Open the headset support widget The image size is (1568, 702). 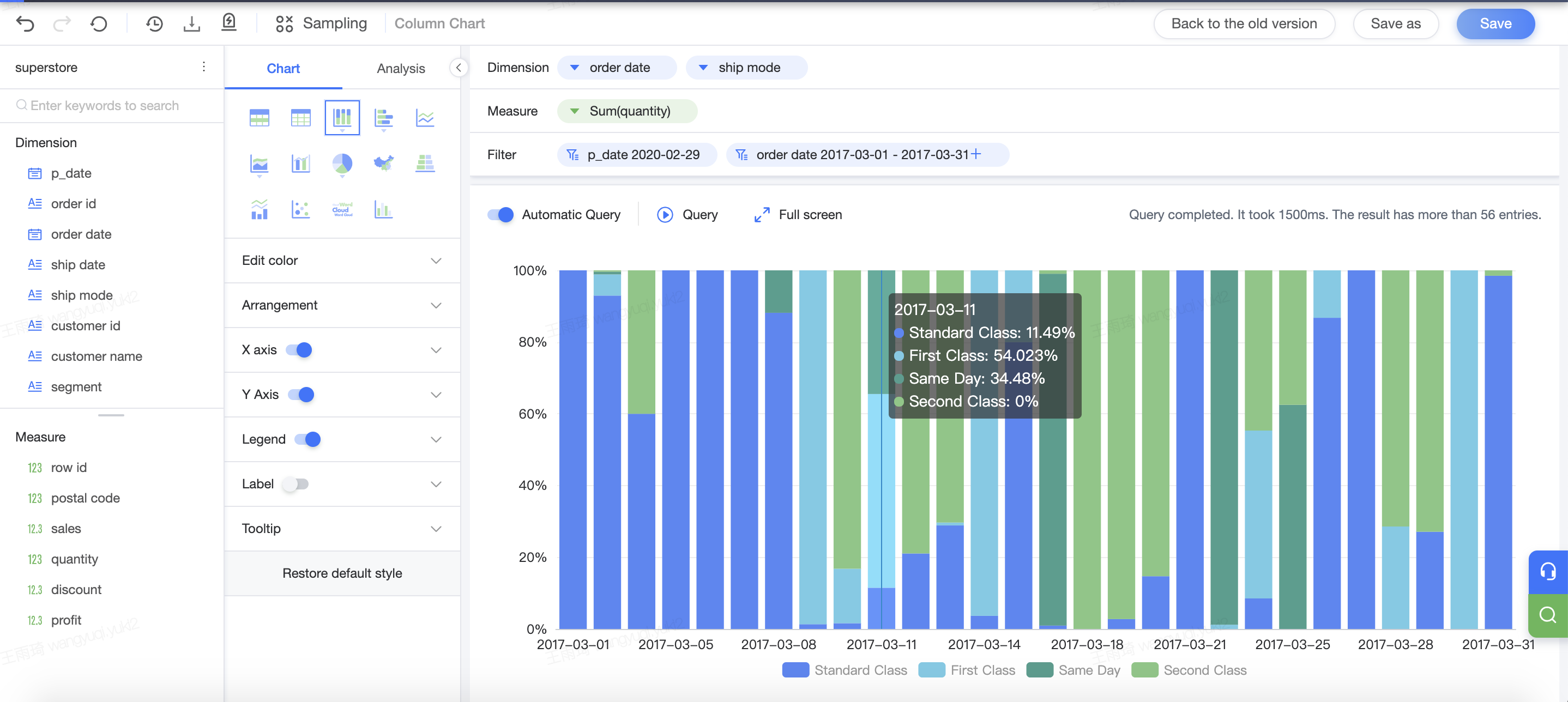(1548, 572)
